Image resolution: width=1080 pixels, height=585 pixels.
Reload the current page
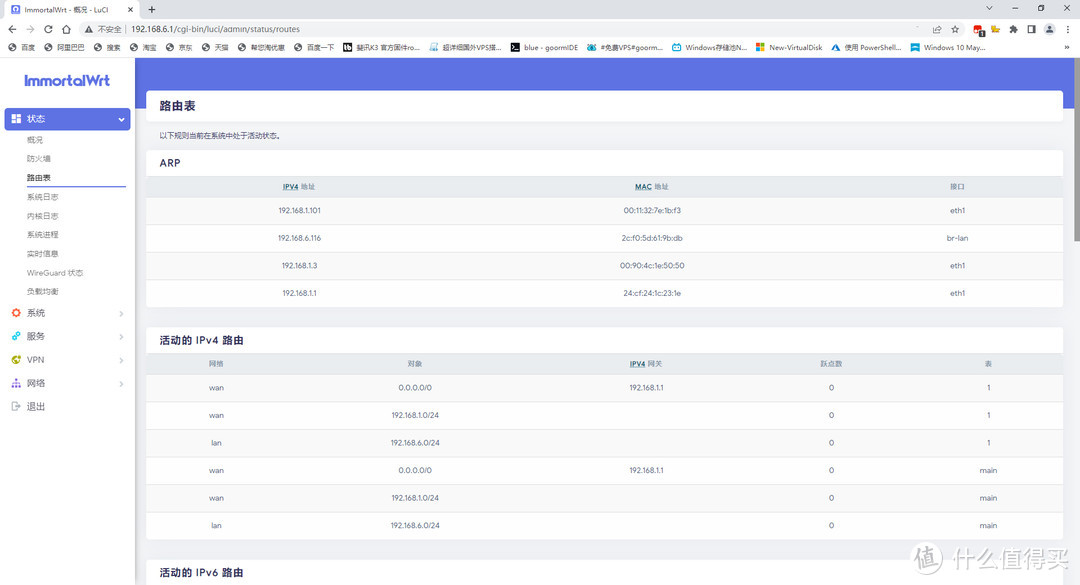[x=48, y=29]
